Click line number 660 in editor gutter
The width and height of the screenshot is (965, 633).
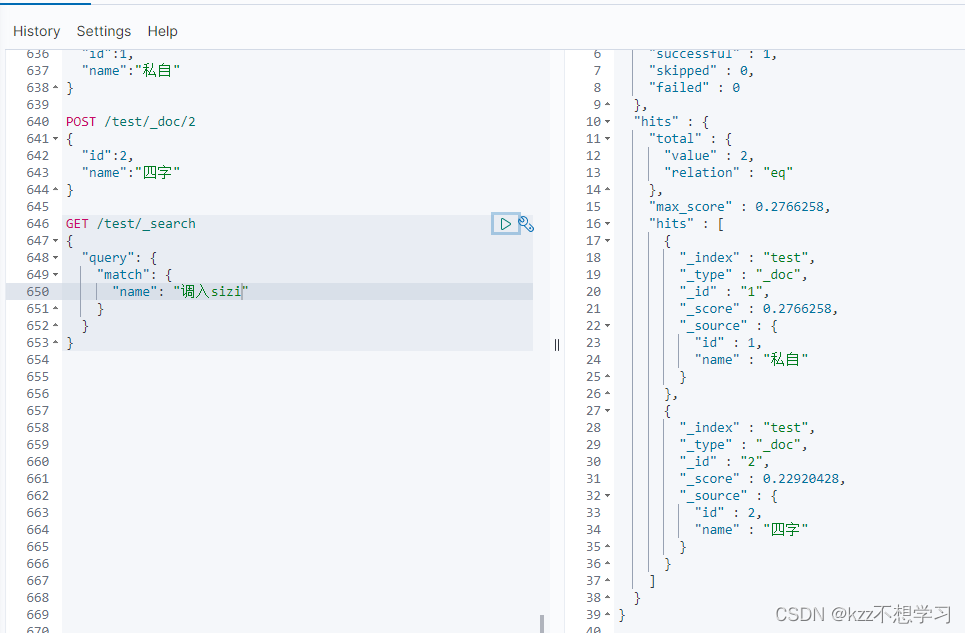(38, 462)
